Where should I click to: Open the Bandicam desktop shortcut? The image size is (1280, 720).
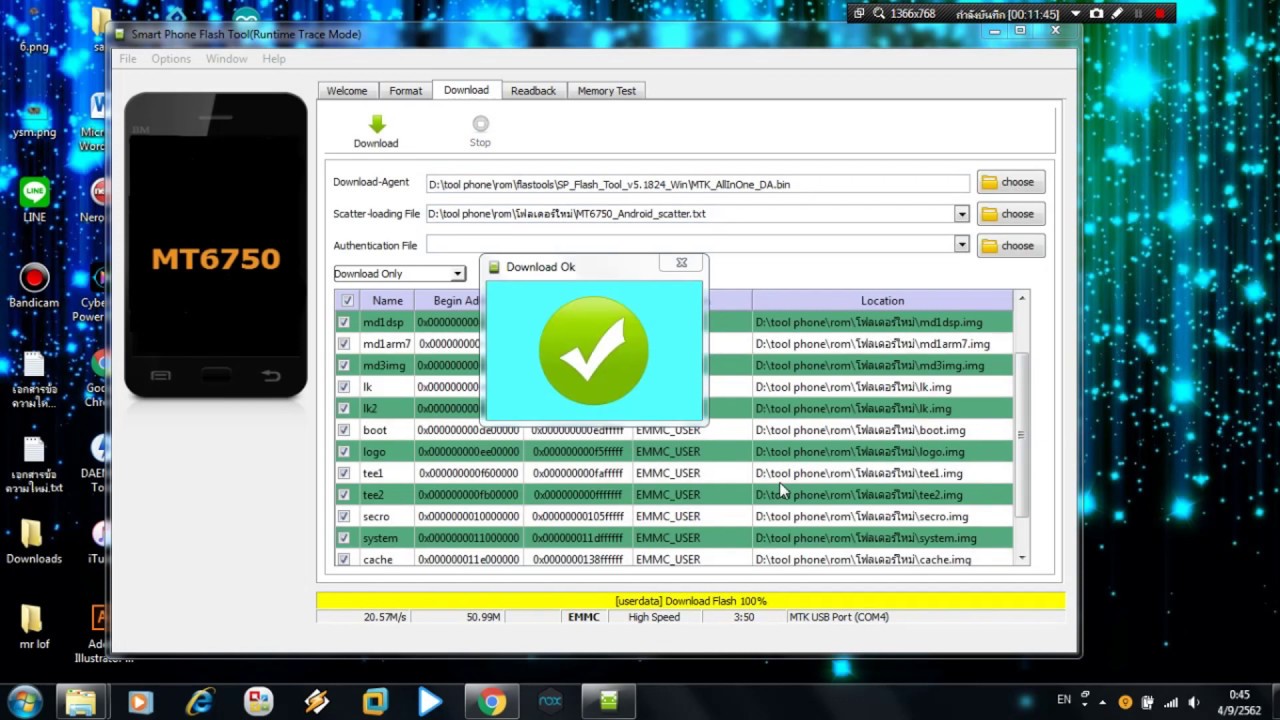[x=34, y=286]
